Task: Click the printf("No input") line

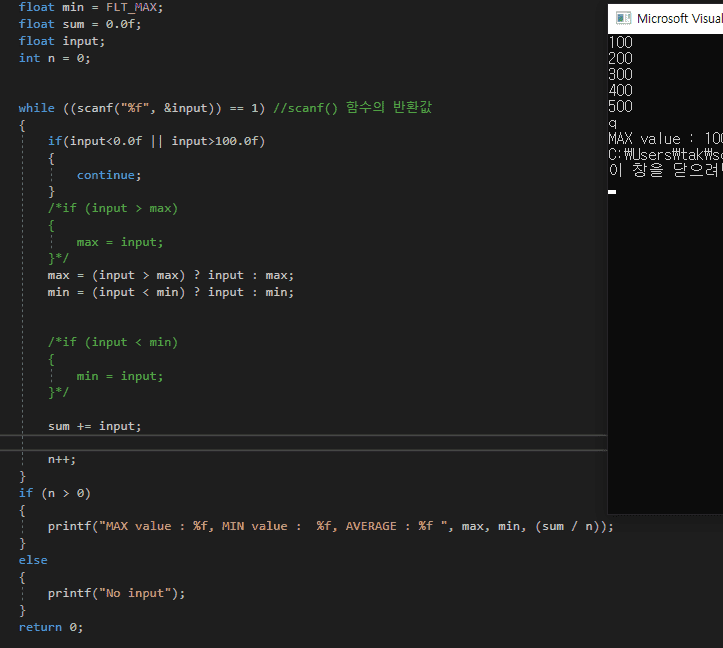Action: pyautogui.click(x=116, y=593)
